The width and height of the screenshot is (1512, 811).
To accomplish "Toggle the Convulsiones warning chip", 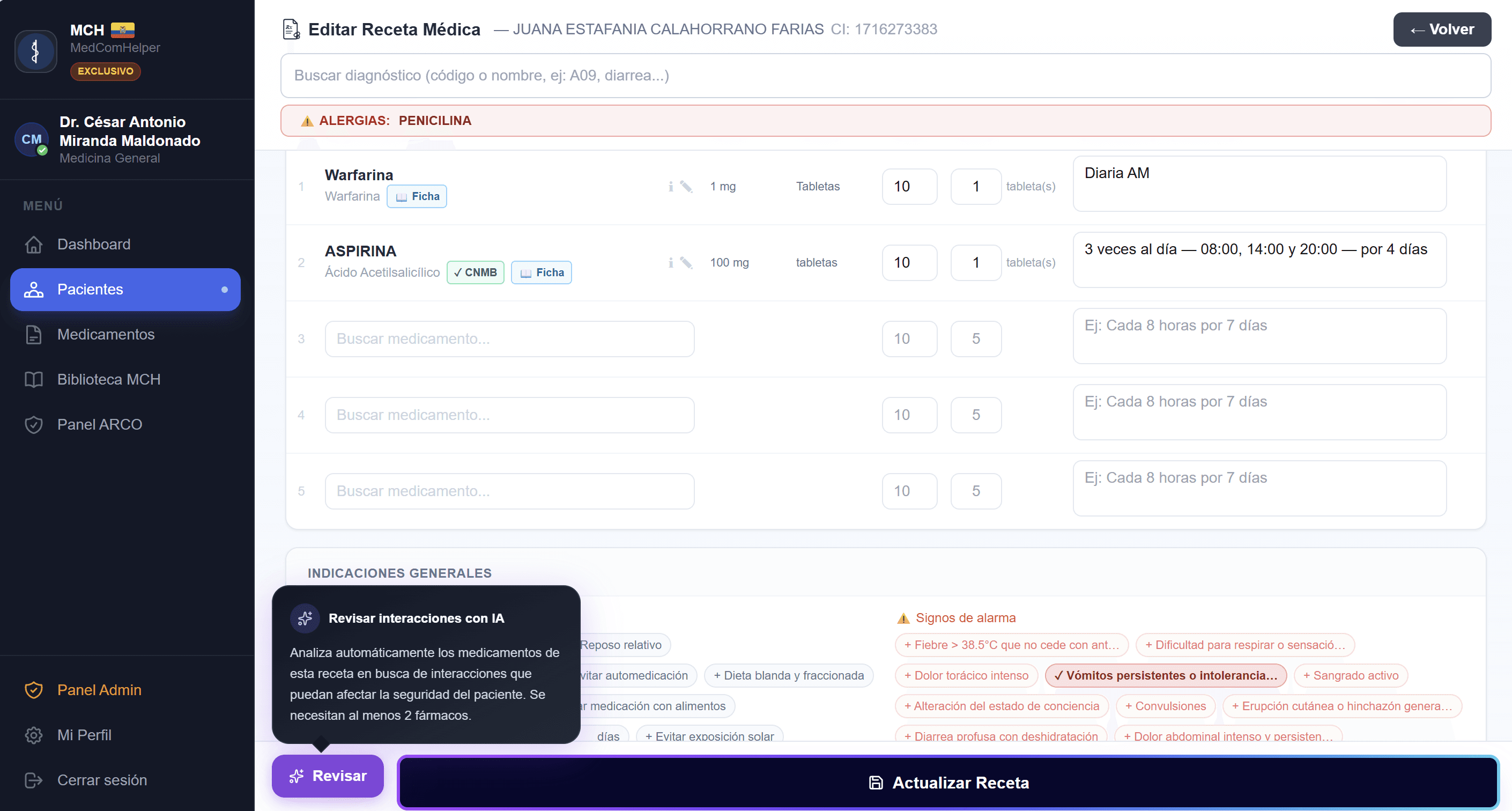I will (x=1165, y=706).
